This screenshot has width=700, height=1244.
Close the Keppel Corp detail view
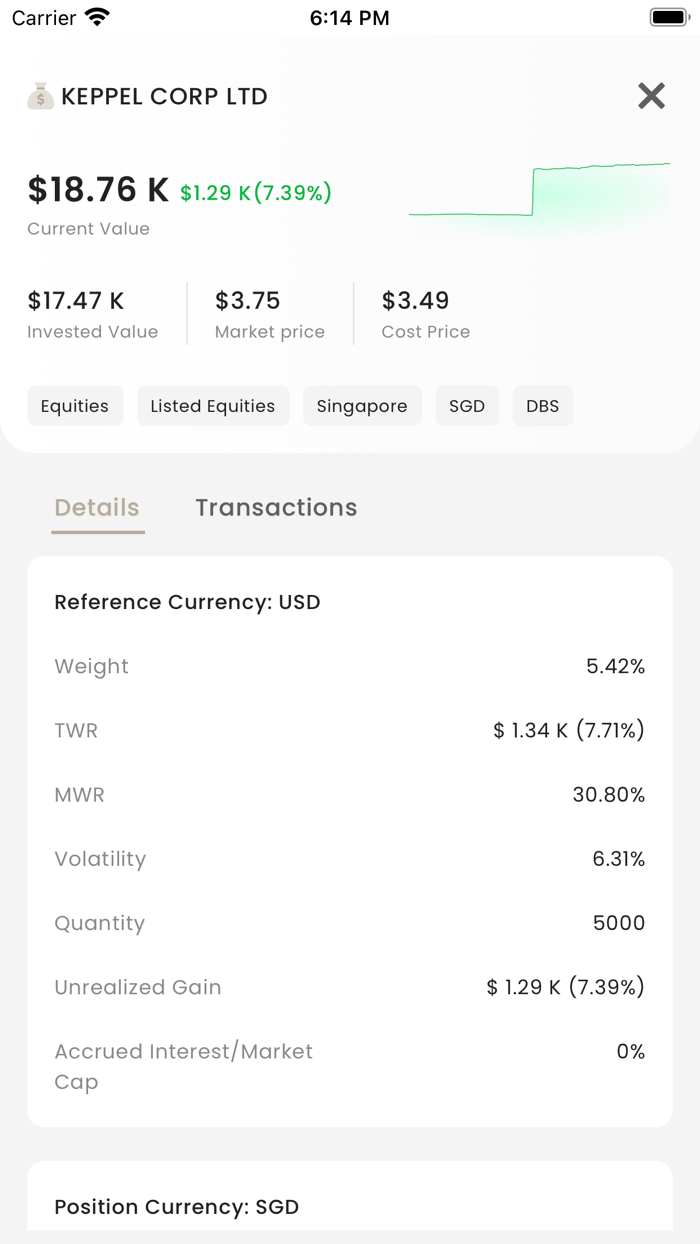651,96
